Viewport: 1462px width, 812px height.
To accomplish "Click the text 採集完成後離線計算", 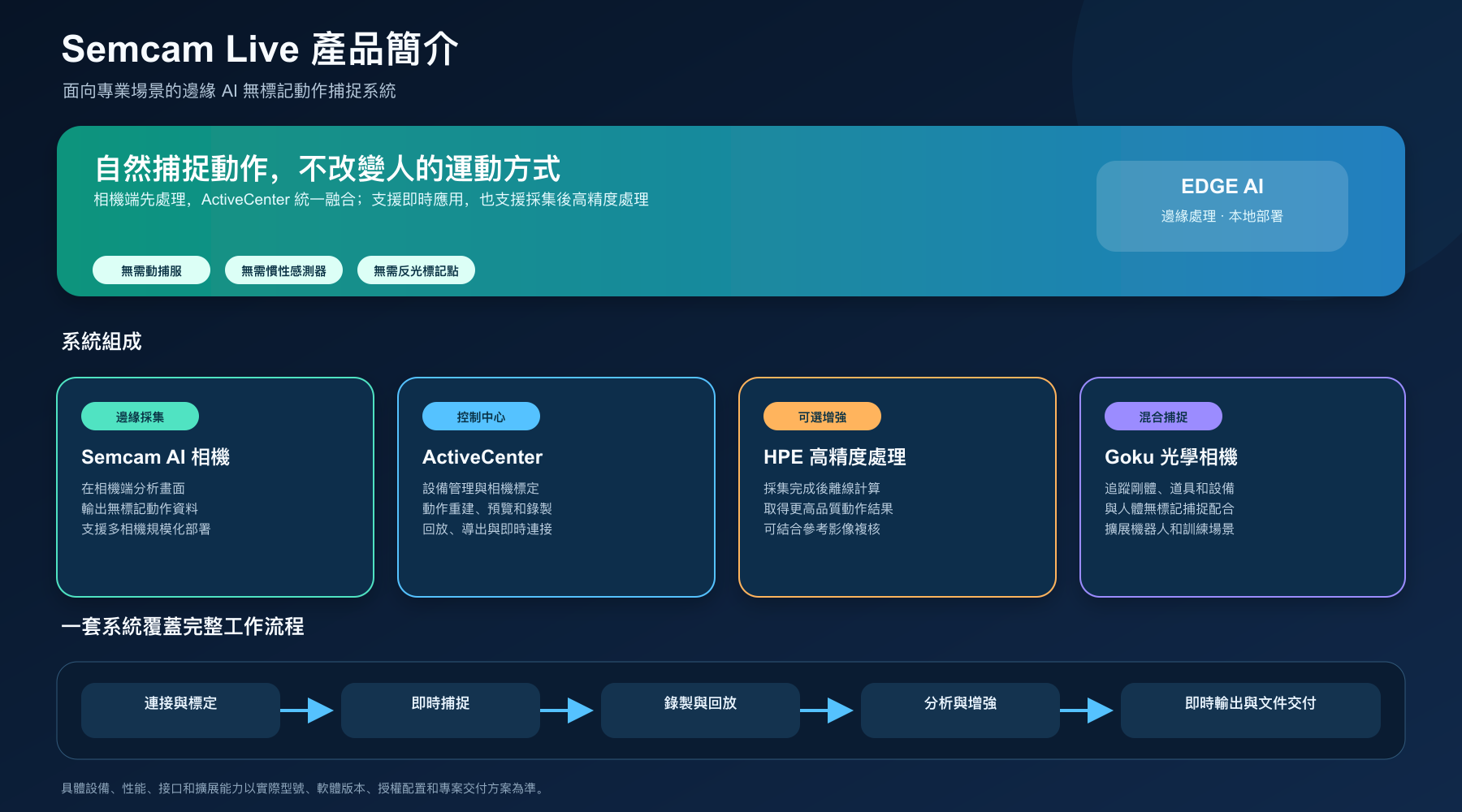I will click(822, 488).
